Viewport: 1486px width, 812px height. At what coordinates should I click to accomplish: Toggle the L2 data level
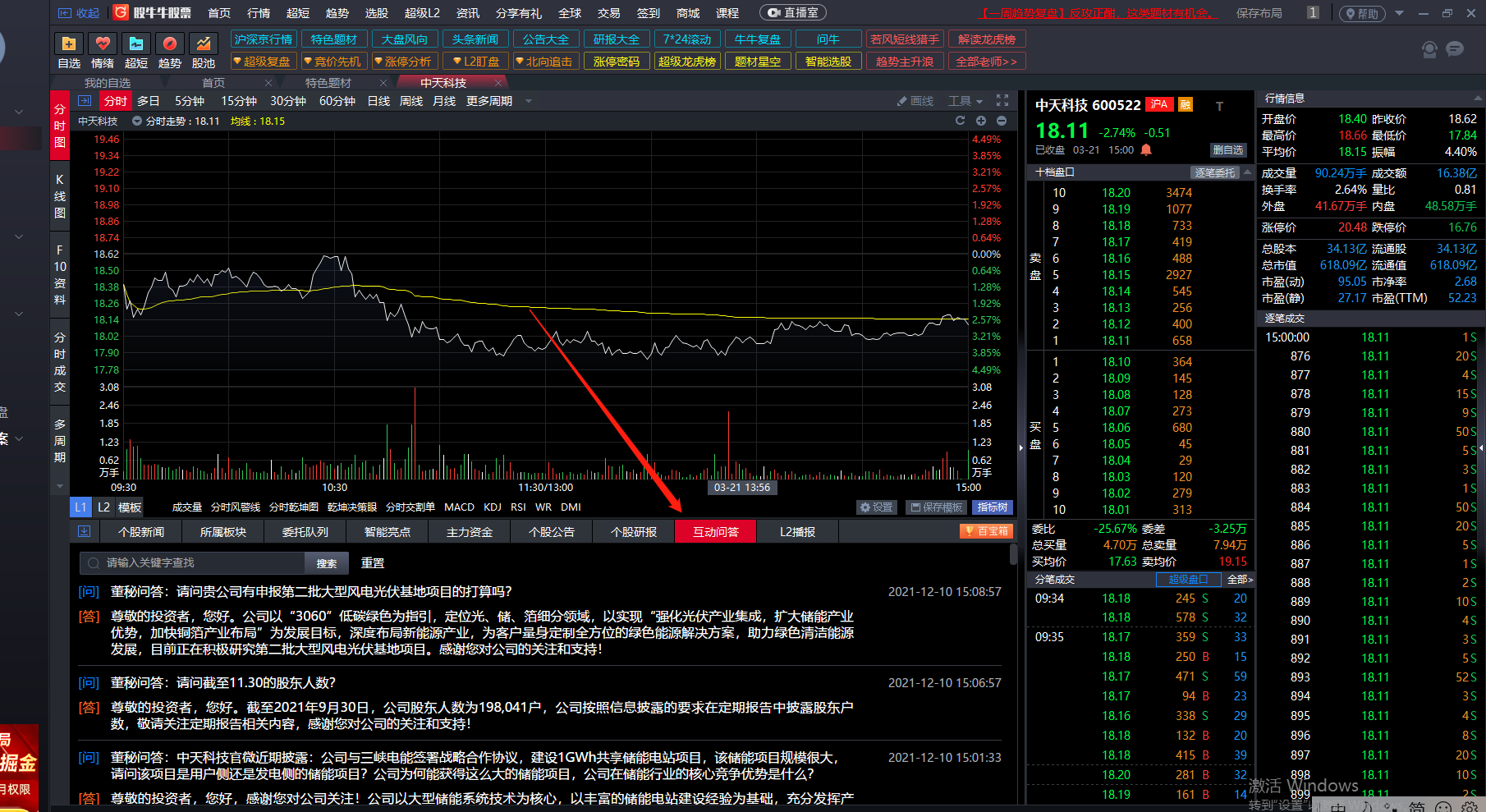(104, 507)
